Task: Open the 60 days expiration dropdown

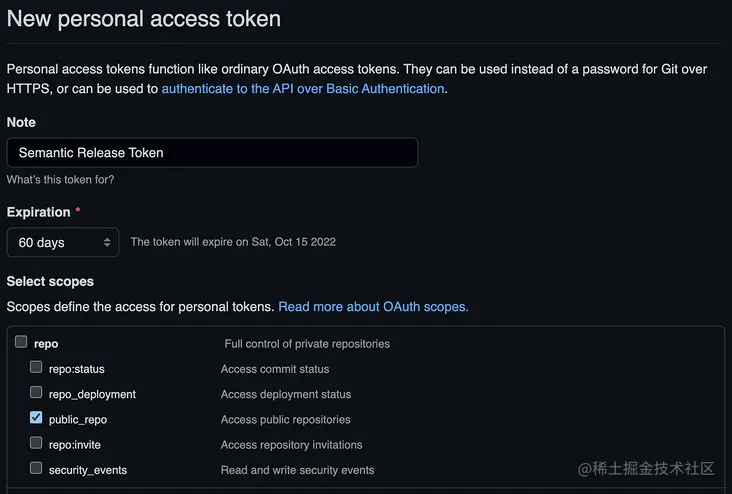Action: click(63, 242)
